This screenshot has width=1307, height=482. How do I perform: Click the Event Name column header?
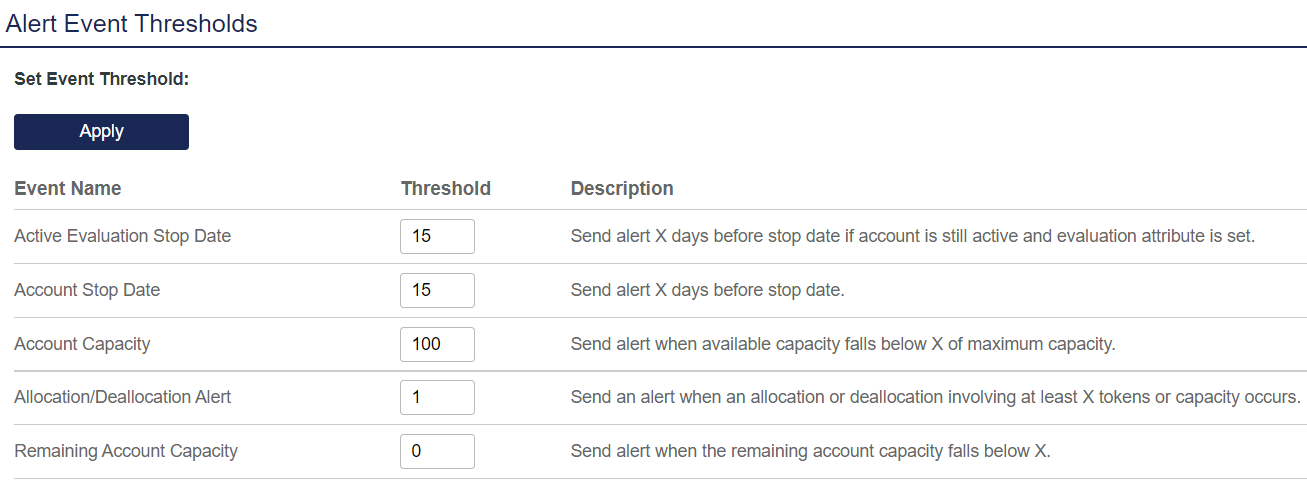click(68, 188)
